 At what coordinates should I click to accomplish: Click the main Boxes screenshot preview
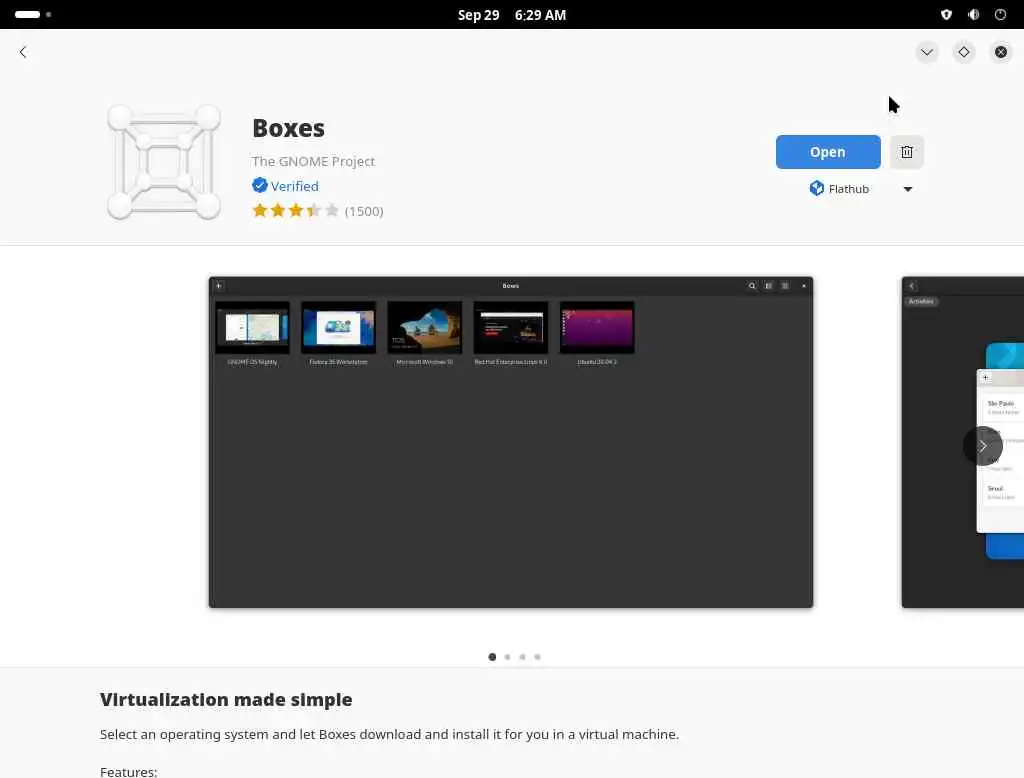click(511, 442)
